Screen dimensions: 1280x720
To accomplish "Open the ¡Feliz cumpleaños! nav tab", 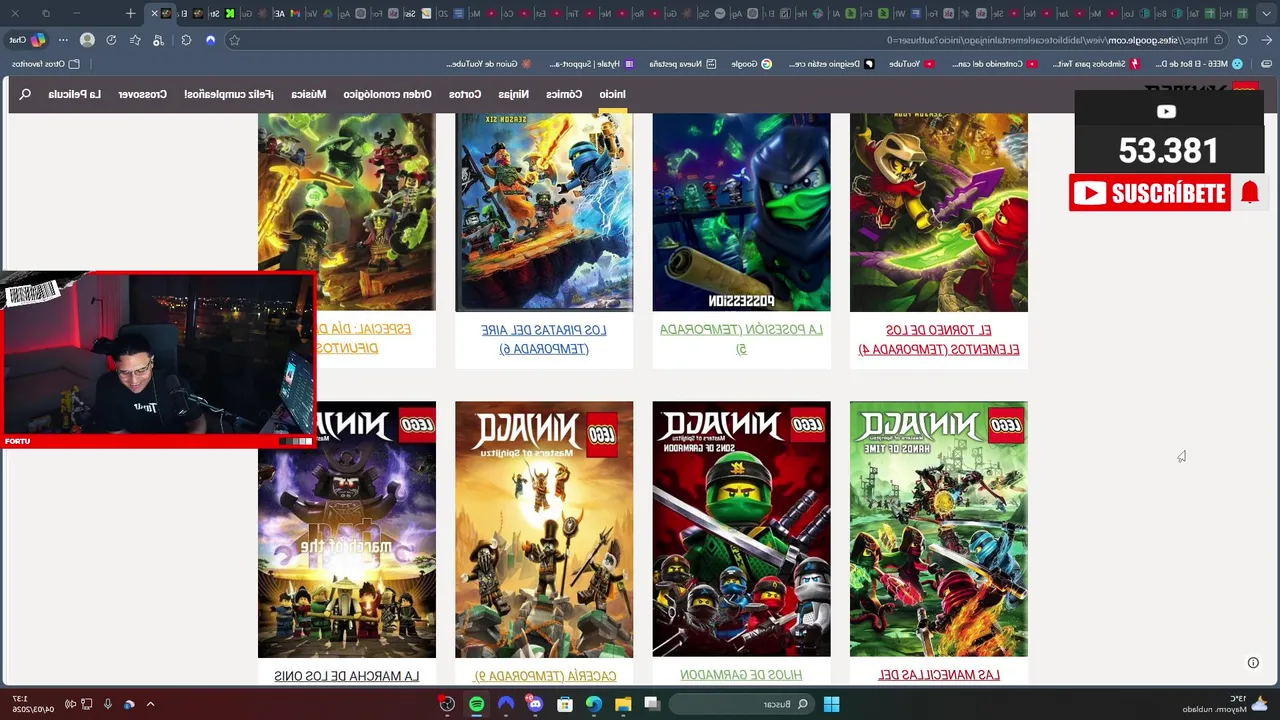I will 229,94.
